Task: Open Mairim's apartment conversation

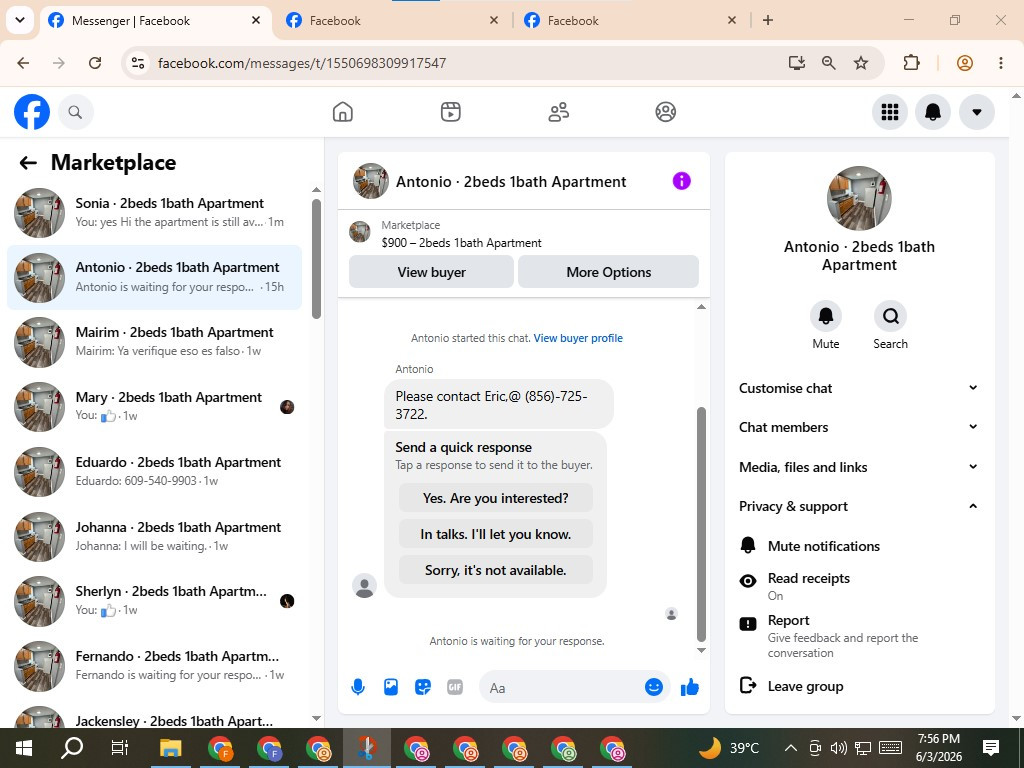Action: click(154, 342)
